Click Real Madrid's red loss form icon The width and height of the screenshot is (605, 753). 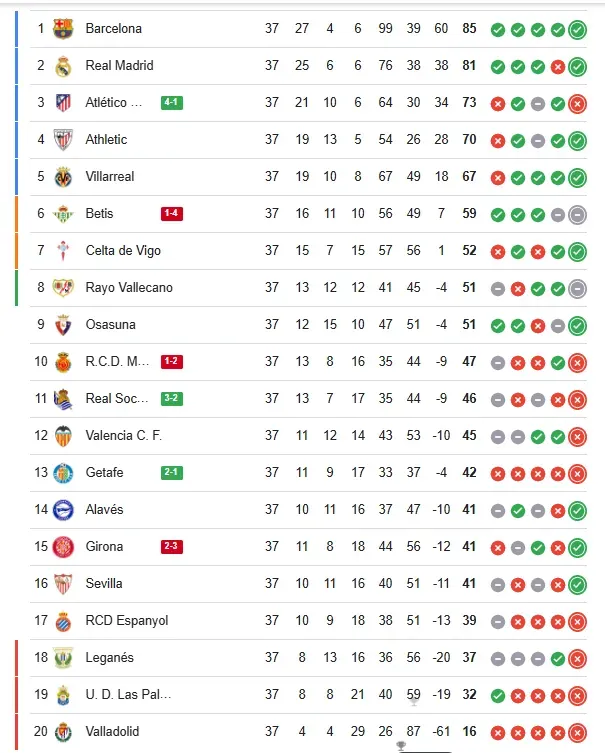click(557, 67)
